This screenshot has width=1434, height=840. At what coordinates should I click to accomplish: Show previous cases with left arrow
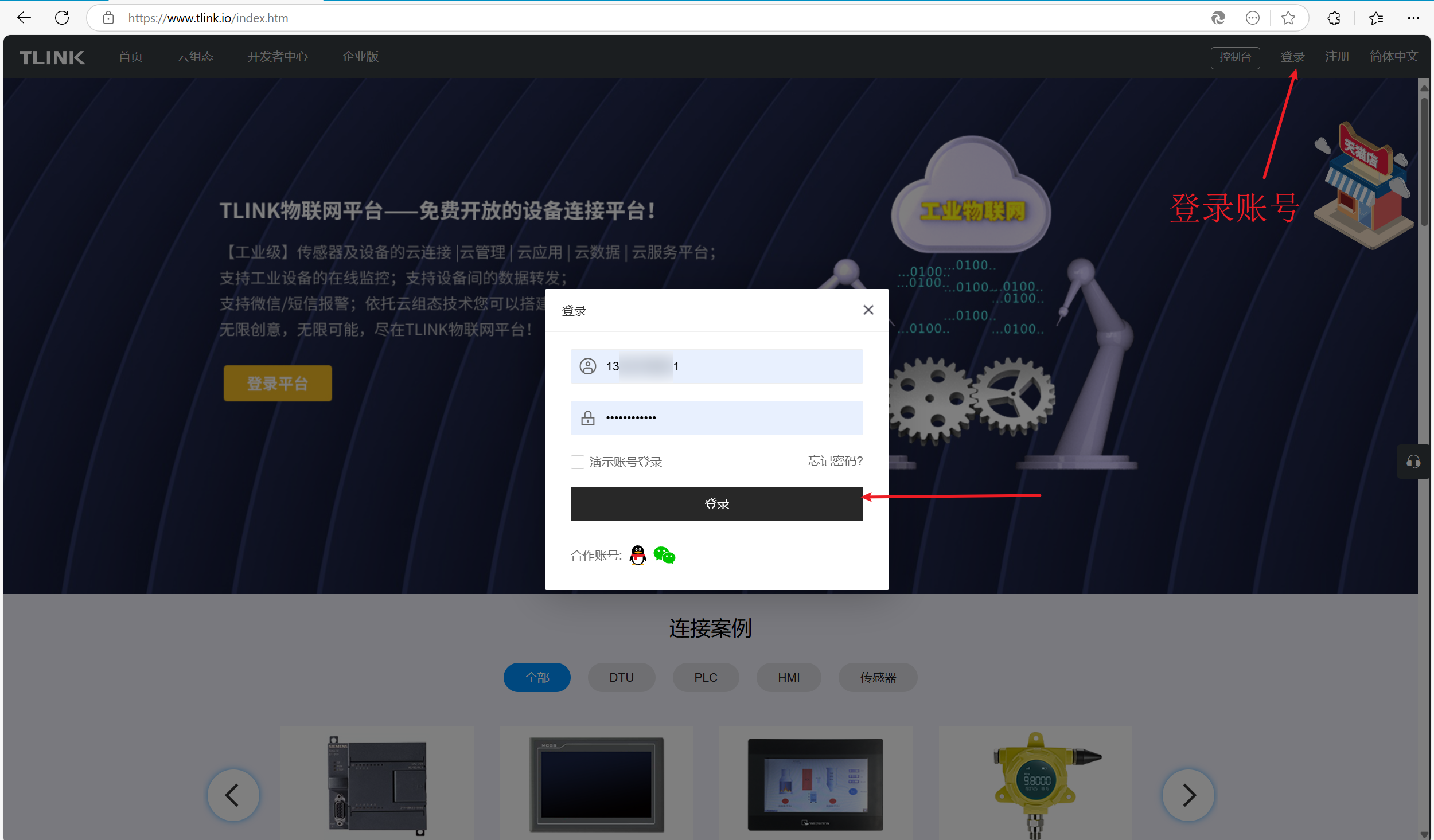point(233,795)
